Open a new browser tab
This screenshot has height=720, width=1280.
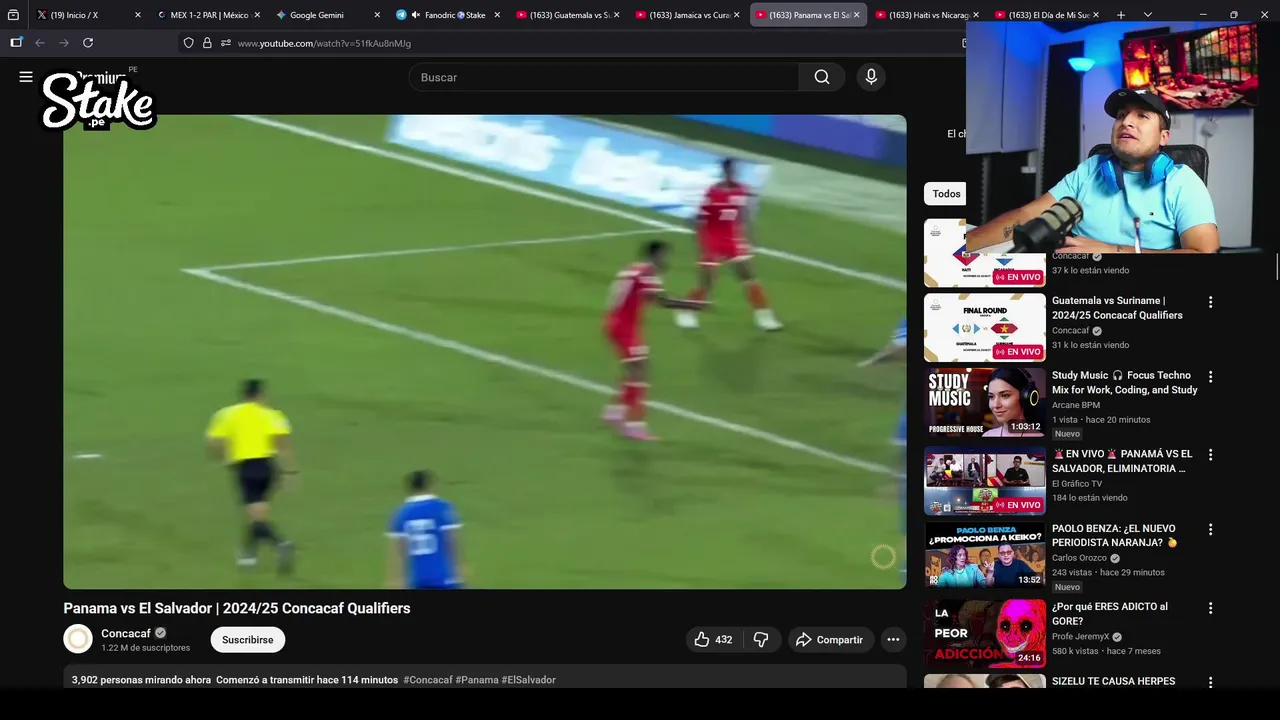point(1121,15)
